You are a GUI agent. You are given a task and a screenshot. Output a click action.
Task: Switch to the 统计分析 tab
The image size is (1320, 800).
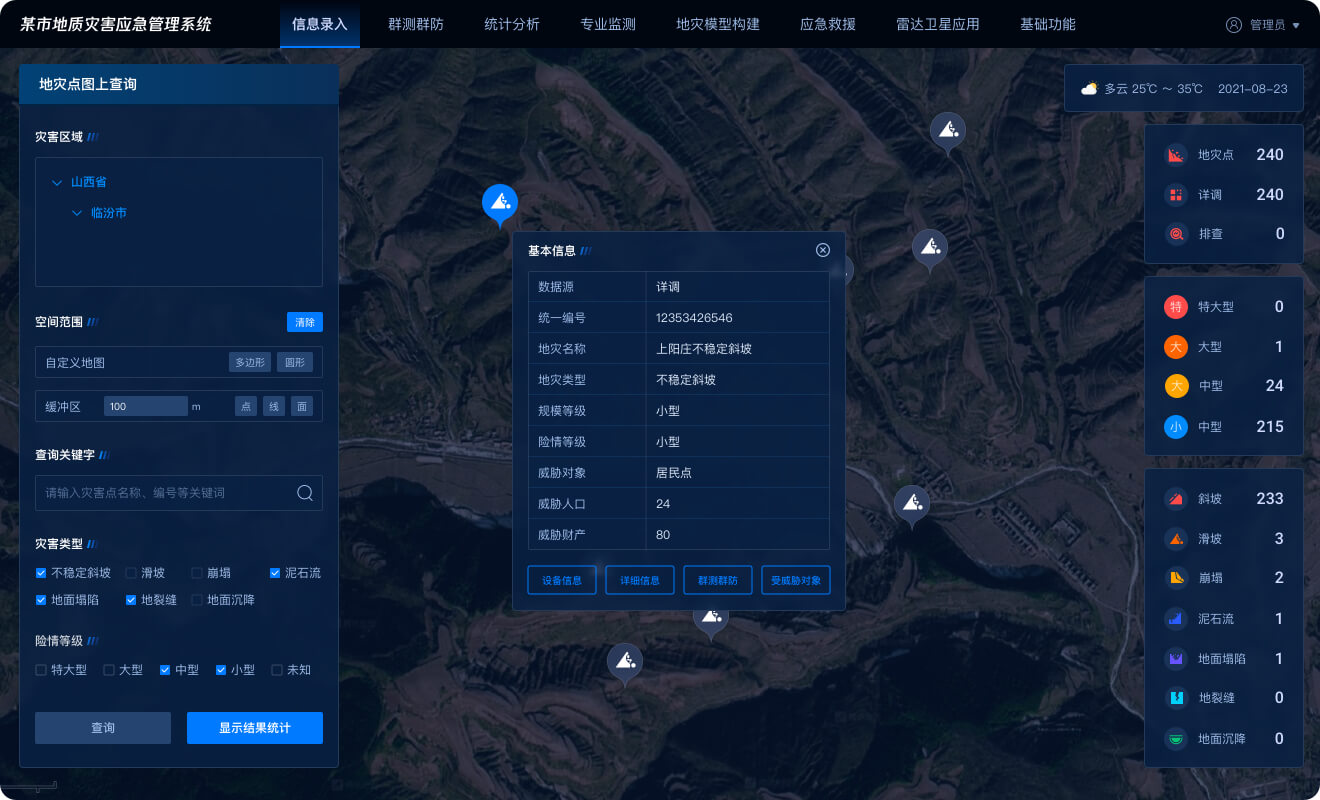tap(511, 24)
